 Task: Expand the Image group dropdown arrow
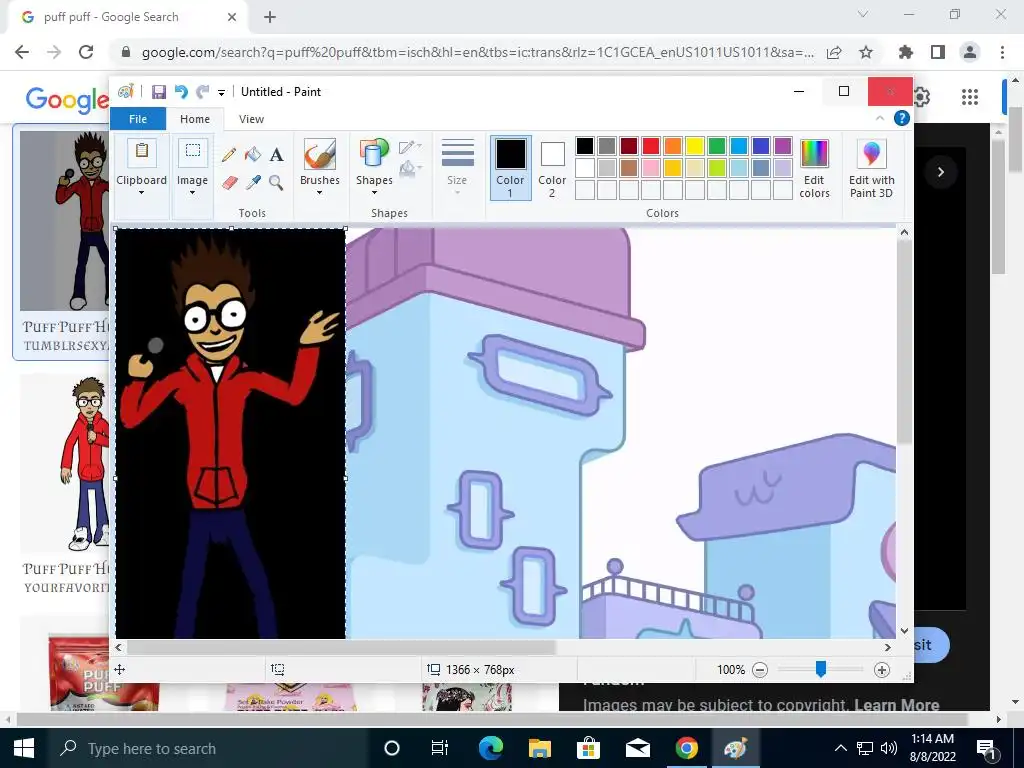point(193,193)
